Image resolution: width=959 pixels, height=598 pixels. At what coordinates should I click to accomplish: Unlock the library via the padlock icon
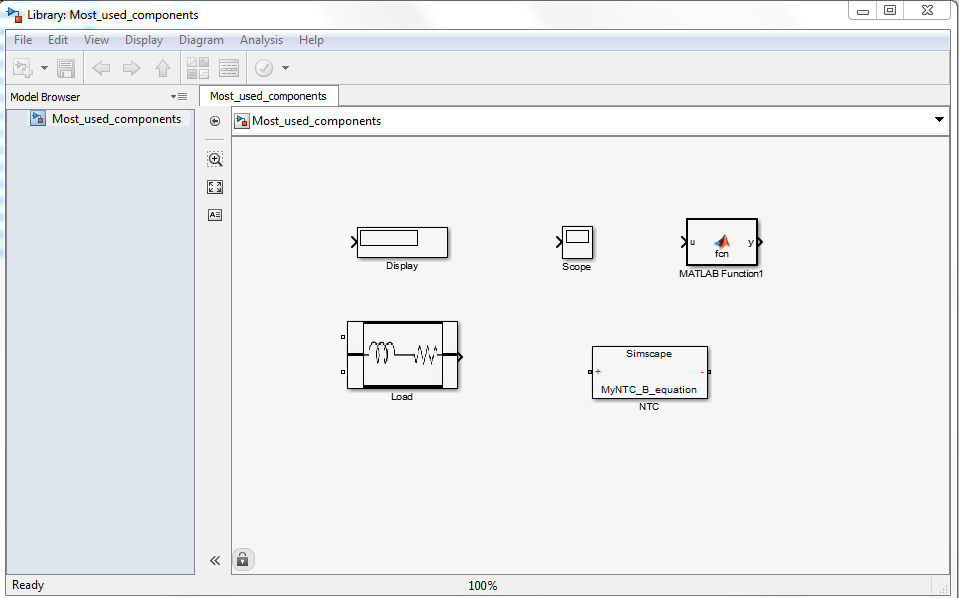(x=242, y=559)
